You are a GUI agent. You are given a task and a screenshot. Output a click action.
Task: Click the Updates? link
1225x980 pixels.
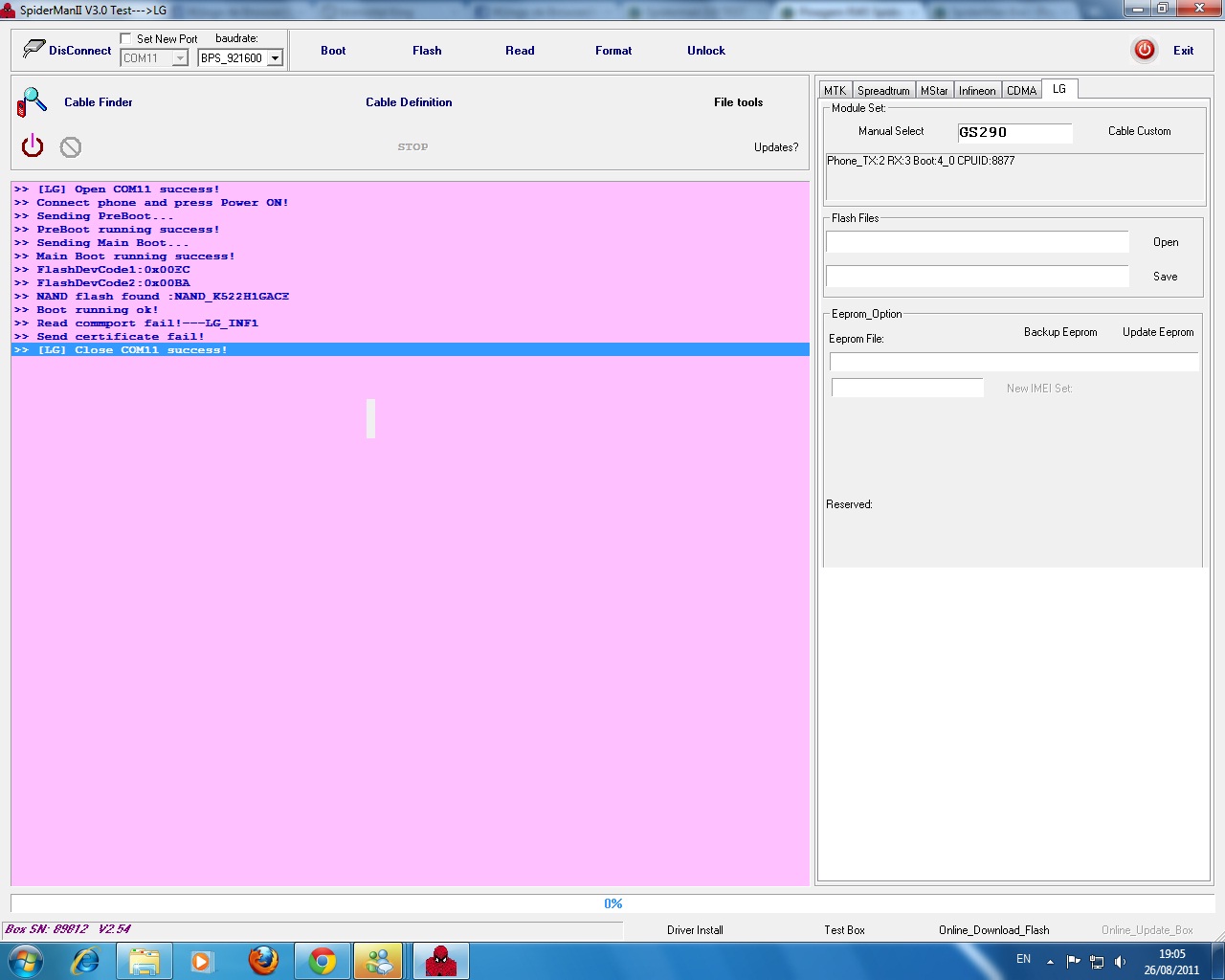point(776,147)
